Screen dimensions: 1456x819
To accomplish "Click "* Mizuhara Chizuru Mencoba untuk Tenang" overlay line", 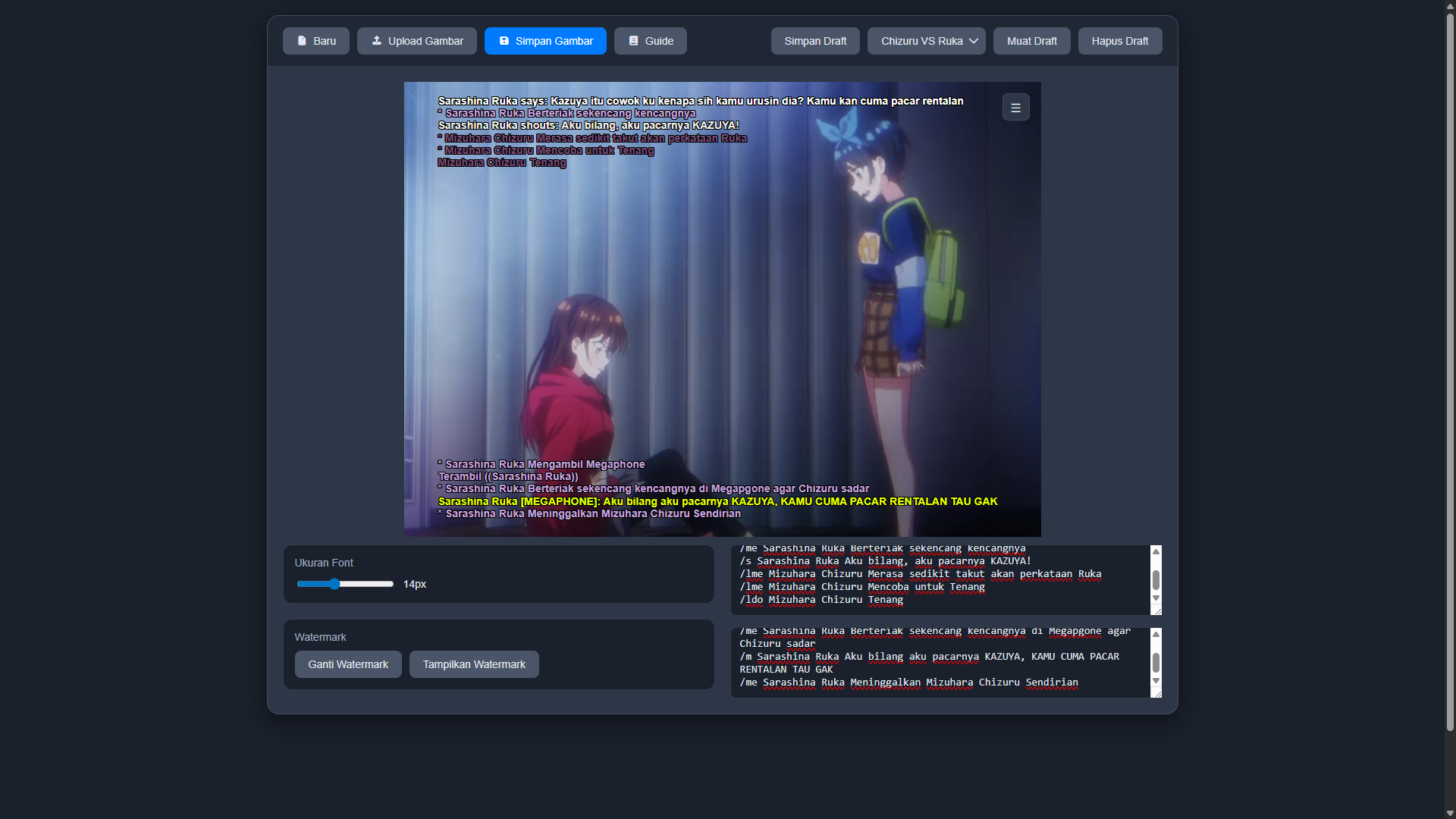I will (546, 150).
